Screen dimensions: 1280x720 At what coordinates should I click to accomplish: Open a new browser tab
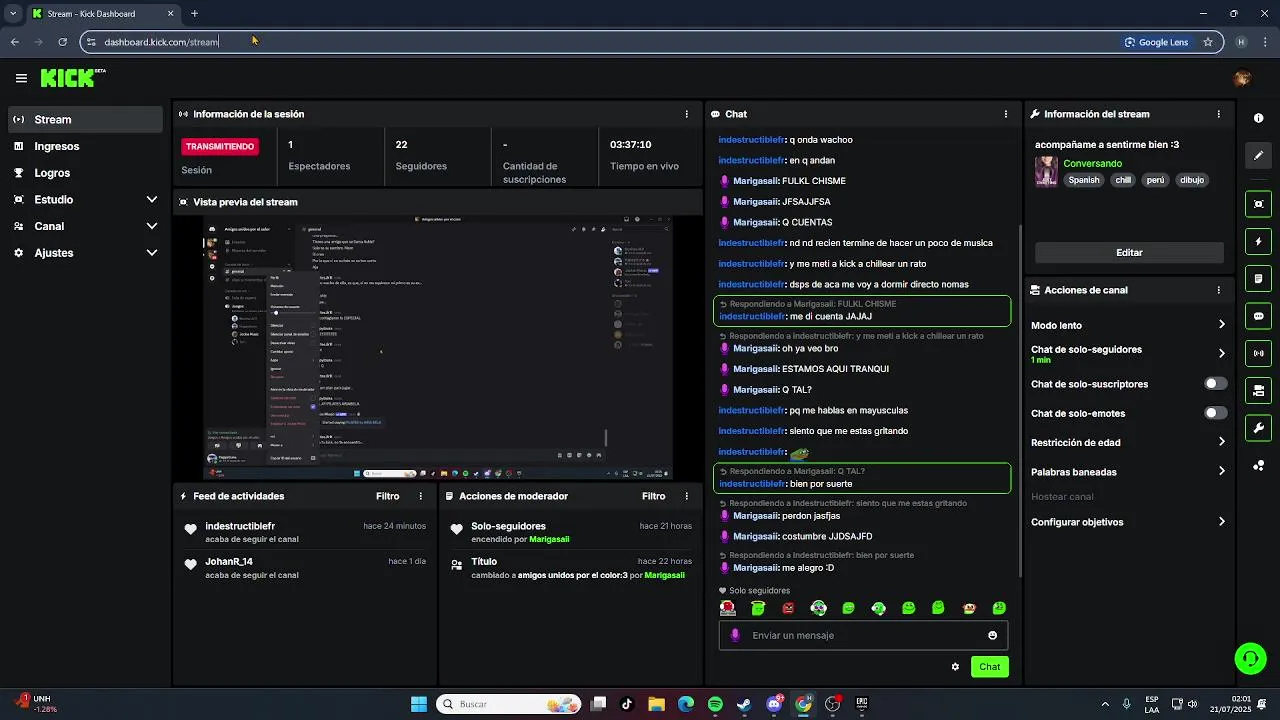[x=194, y=14]
